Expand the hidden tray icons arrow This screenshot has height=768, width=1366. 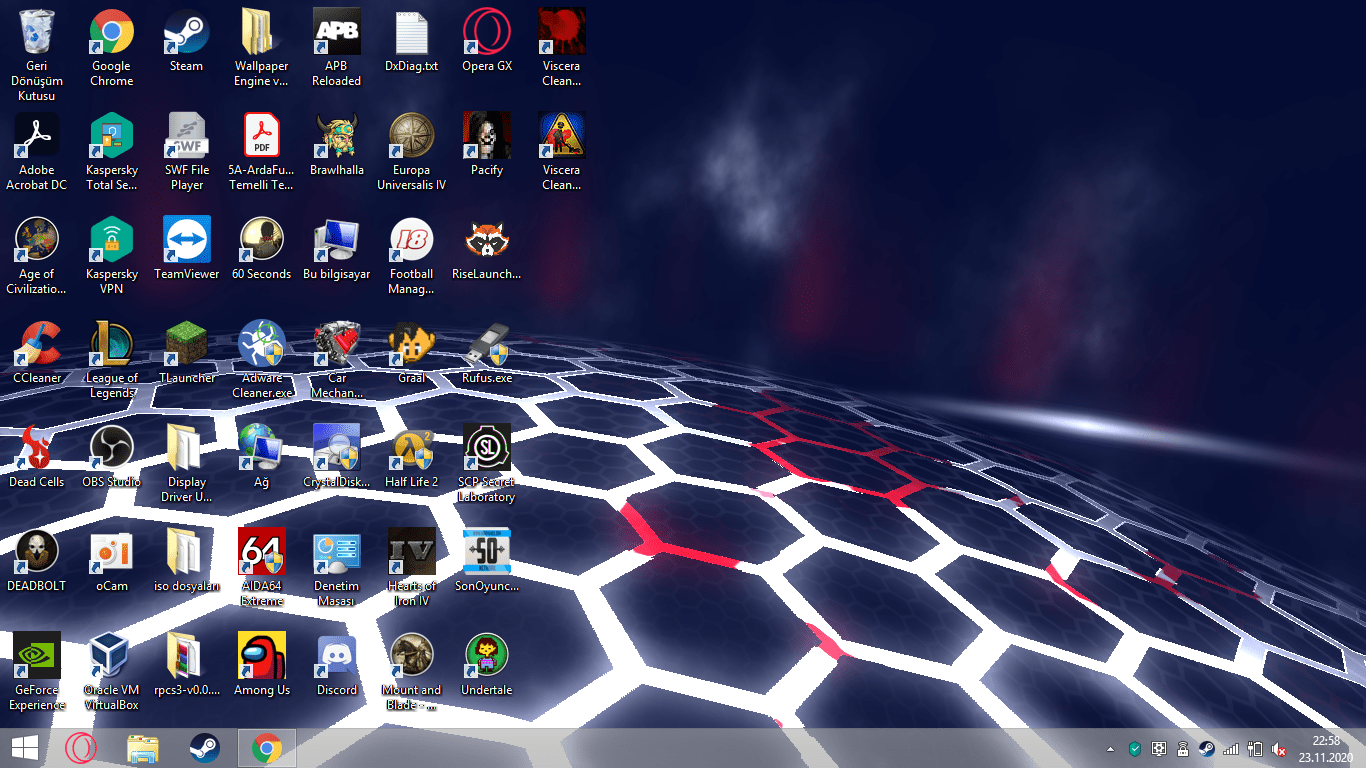tap(1110, 749)
